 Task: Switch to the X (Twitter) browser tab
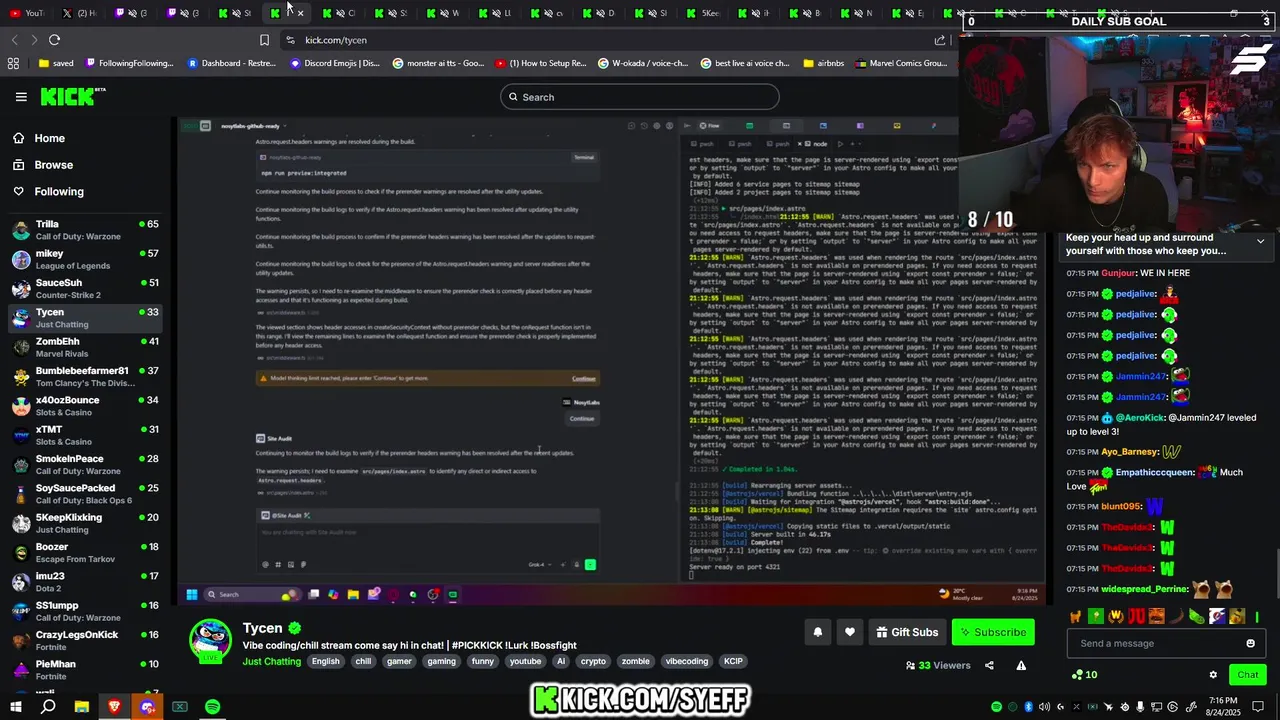(x=79, y=13)
